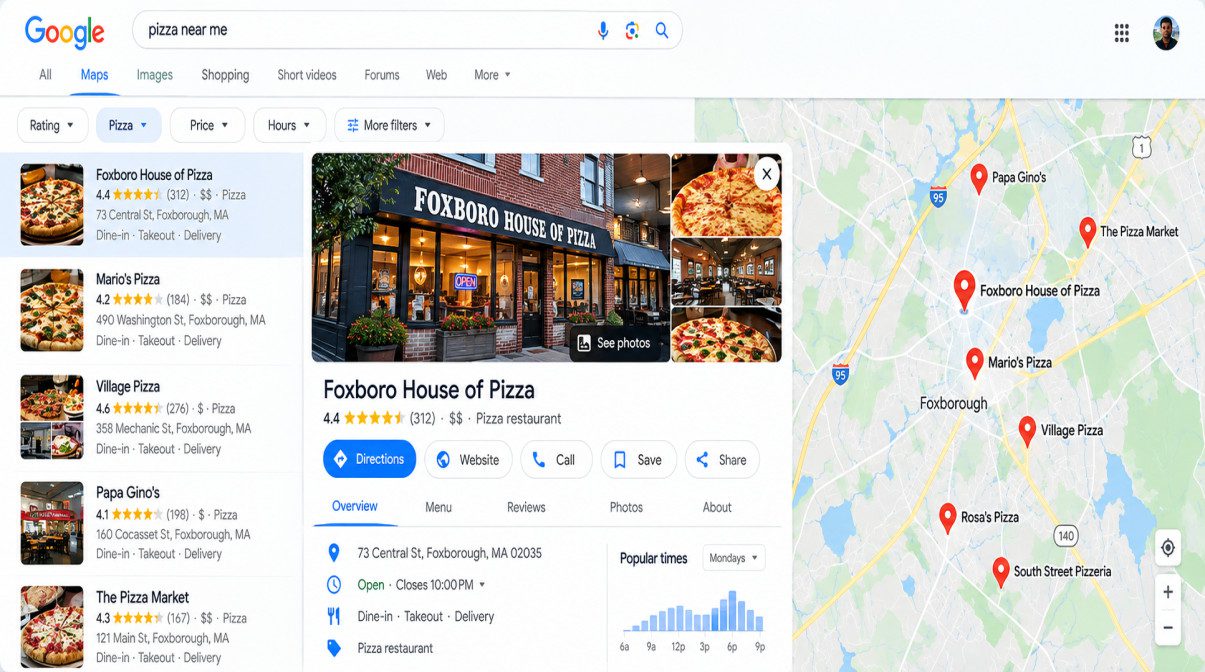The height and width of the screenshot is (672, 1205).
Task: Click the Foxboro House of Pizza map pin
Action: tap(964, 290)
